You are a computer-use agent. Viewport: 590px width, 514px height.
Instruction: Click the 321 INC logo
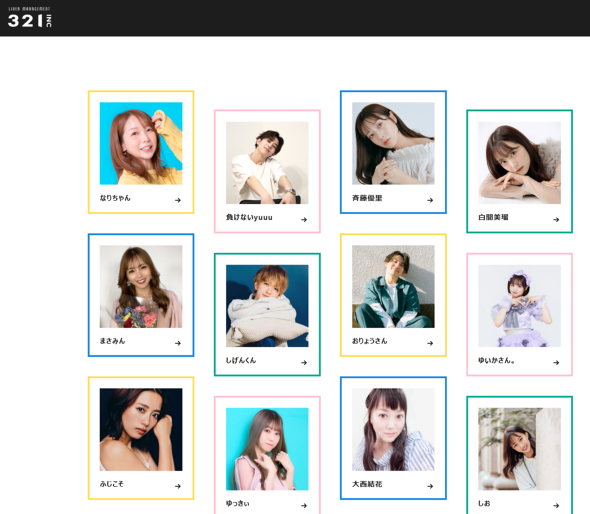click(30, 18)
